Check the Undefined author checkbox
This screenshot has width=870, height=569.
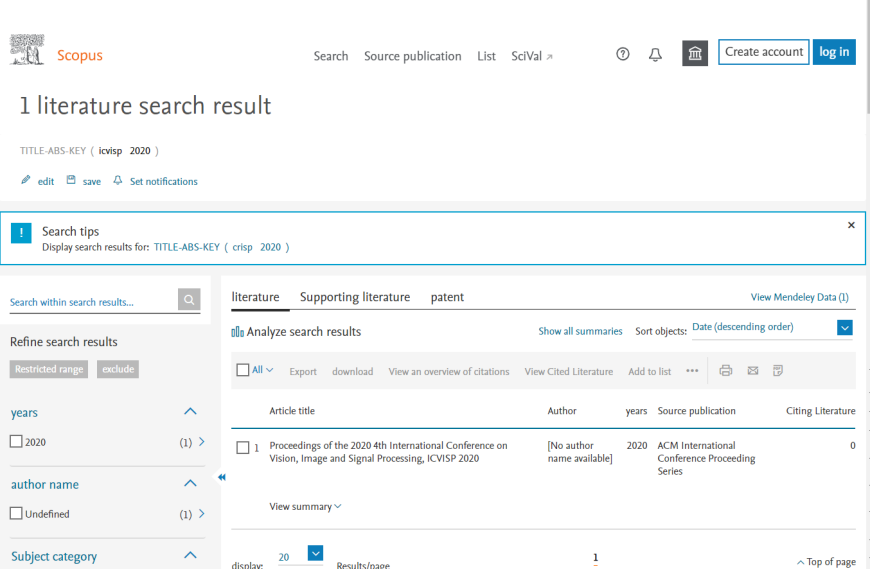(16, 514)
